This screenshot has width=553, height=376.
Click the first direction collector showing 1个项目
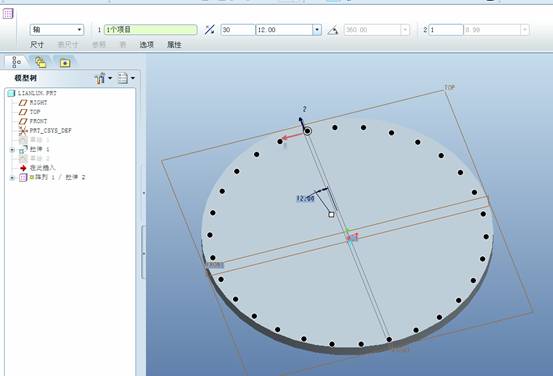coord(150,30)
